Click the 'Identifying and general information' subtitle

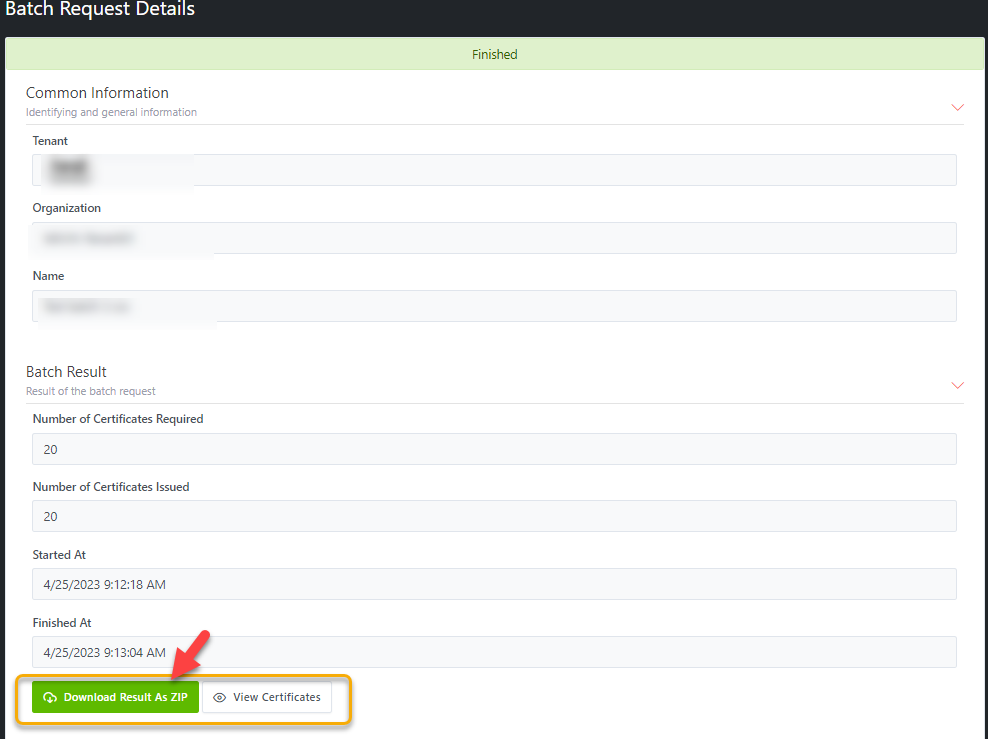(x=111, y=112)
